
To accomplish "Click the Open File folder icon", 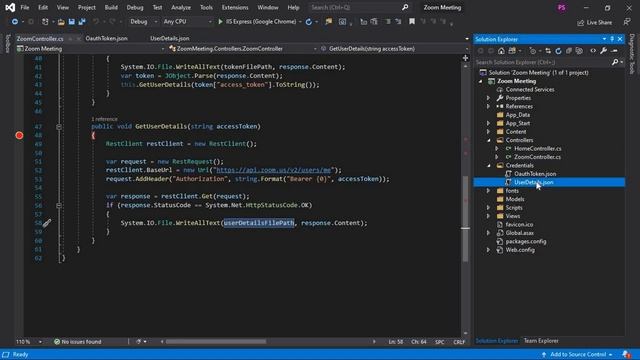I will [61, 22].
